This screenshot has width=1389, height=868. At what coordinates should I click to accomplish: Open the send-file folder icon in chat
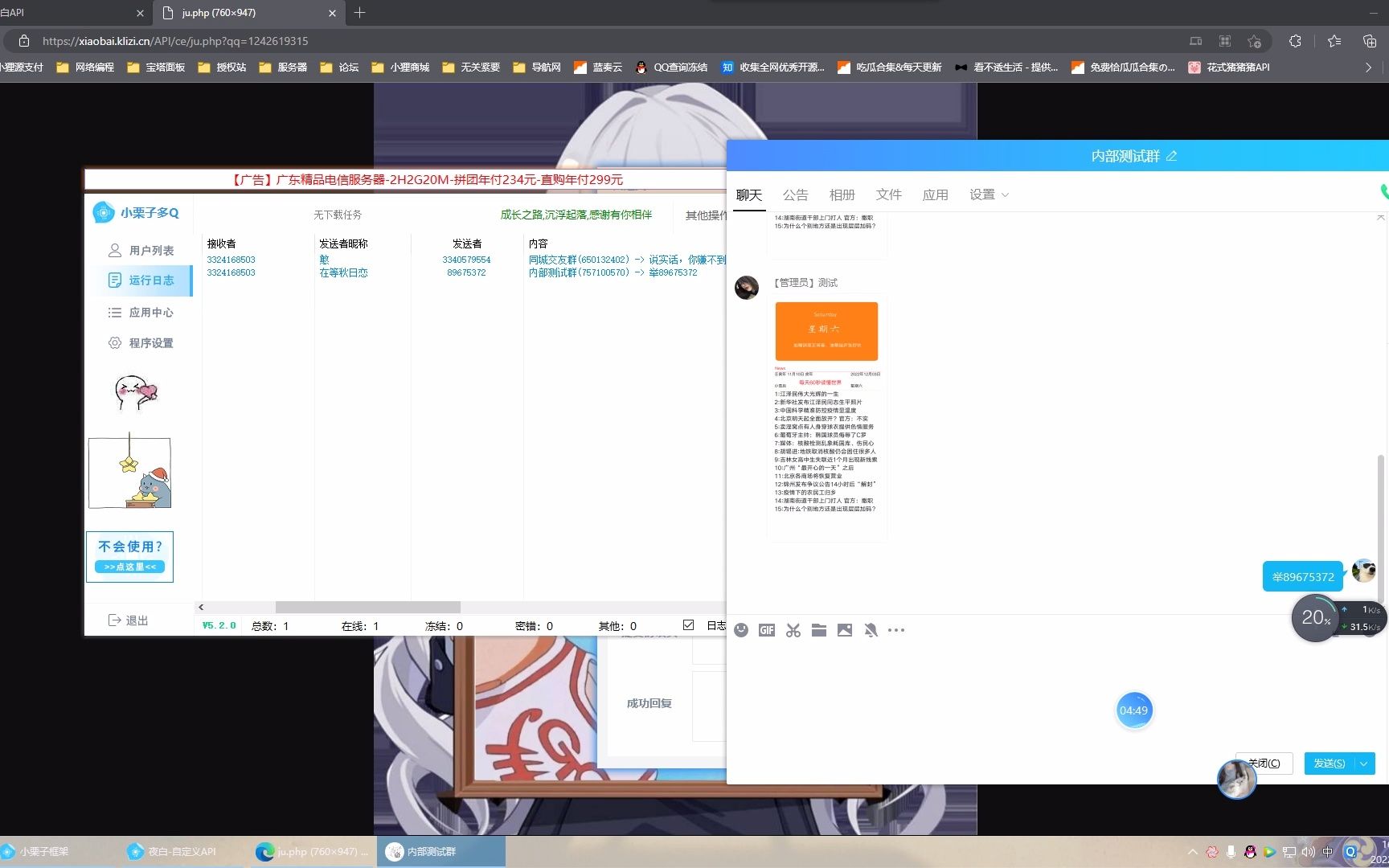819,630
